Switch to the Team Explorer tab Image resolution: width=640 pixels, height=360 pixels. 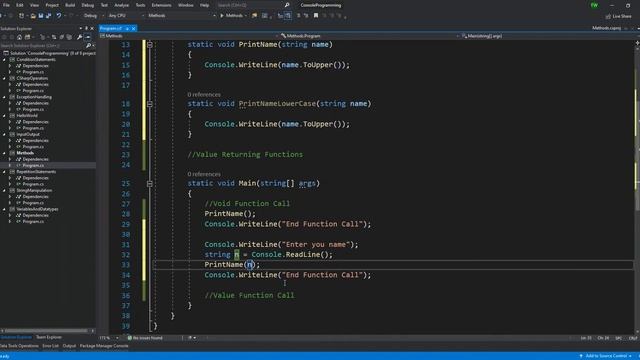pyautogui.click(x=49, y=337)
